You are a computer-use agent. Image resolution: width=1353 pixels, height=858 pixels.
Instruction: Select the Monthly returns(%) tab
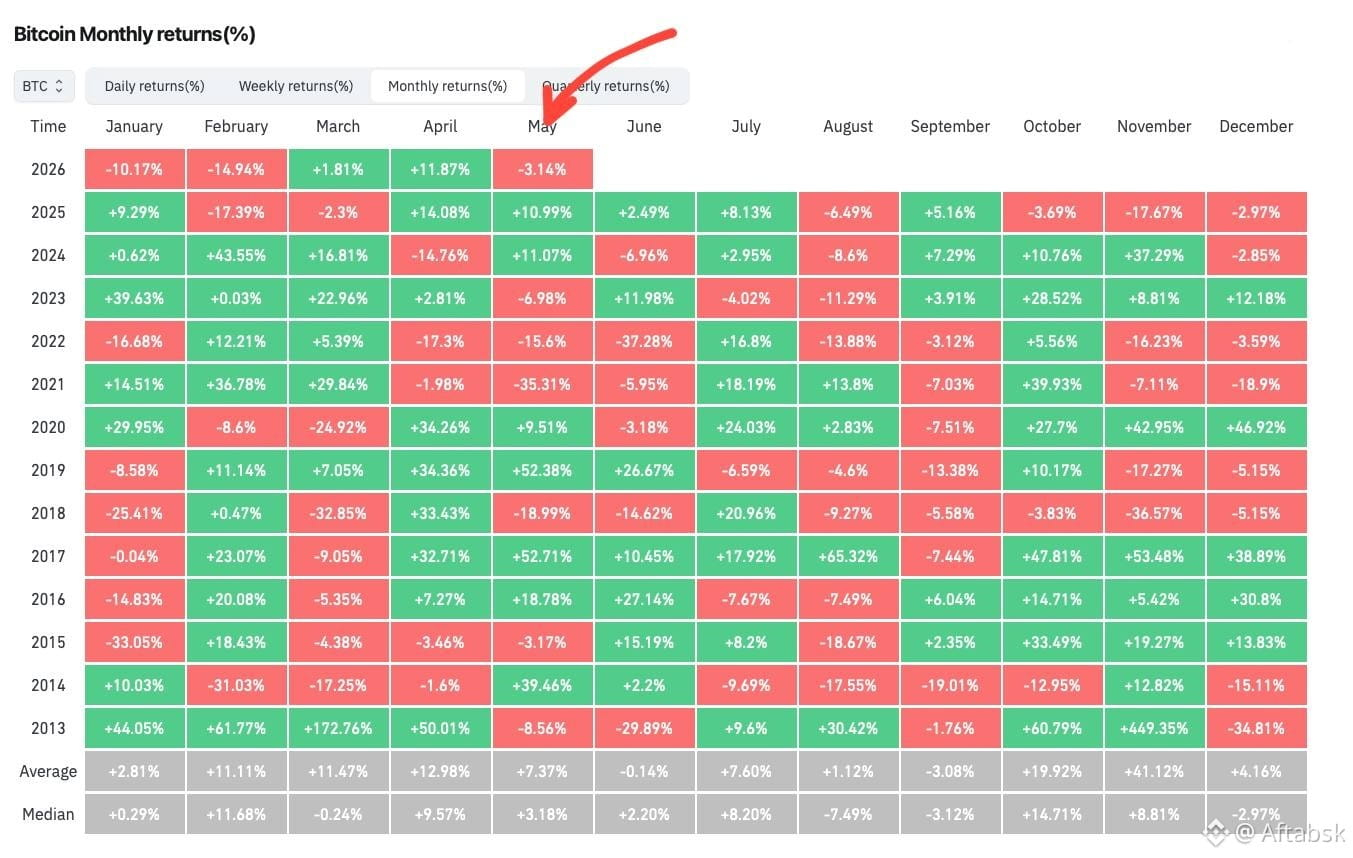(447, 86)
